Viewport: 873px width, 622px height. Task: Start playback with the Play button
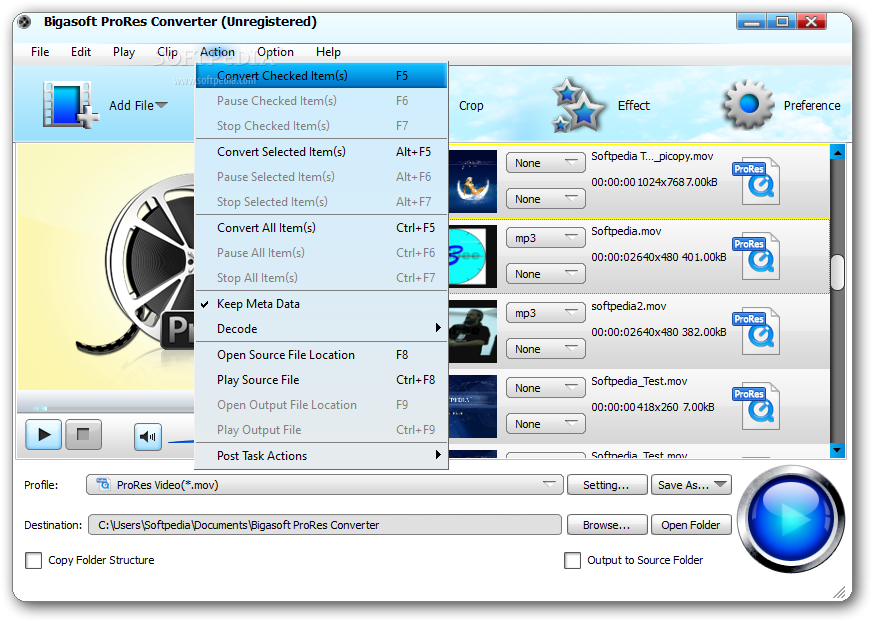coord(43,434)
